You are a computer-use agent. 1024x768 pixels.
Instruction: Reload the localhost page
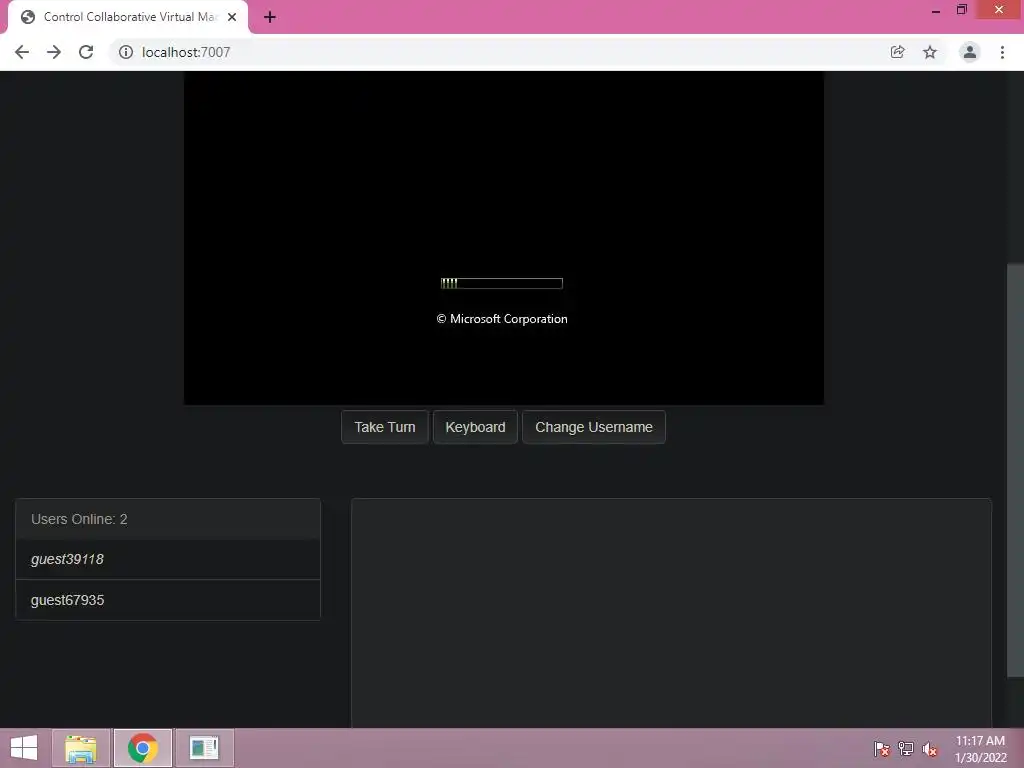(x=86, y=52)
